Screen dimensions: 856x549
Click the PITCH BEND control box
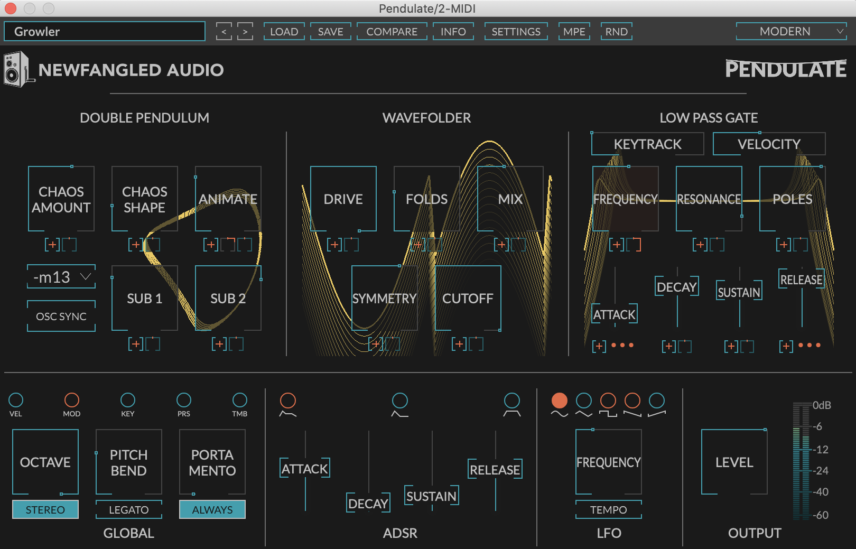pos(129,462)
